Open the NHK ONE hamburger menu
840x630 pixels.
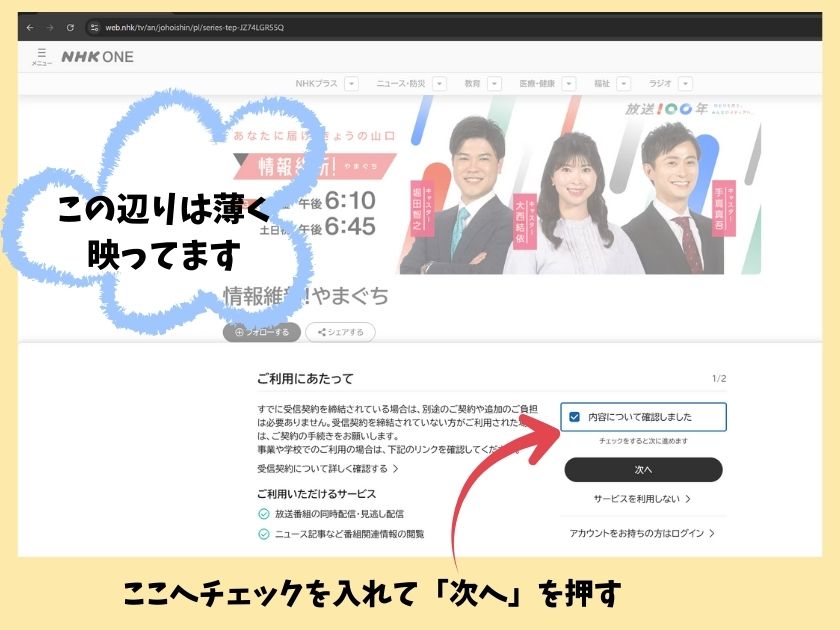[x=41, y=57]
